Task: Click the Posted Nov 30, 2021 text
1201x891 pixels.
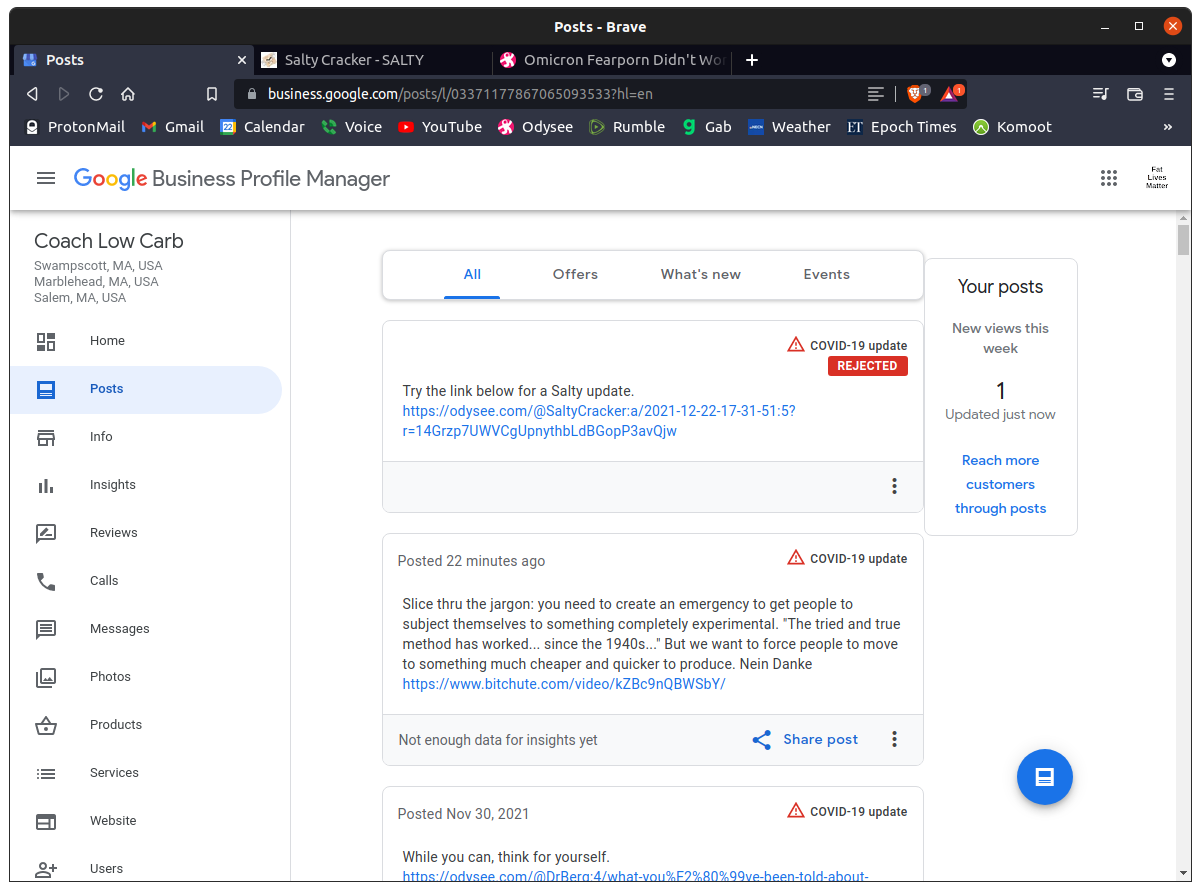Action: click(463, 814)
